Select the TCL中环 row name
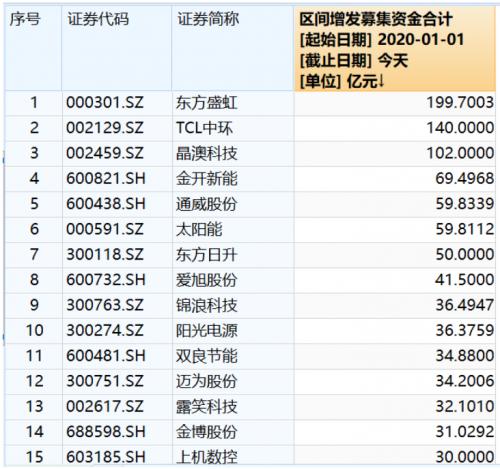This screenshot has height=469, width=500. 204,128
